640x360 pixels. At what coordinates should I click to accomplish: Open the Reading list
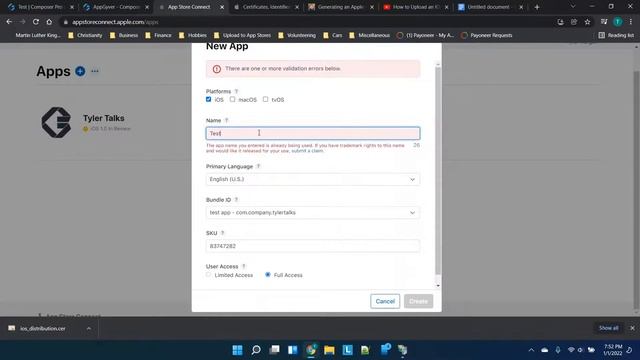(x=616, y=35)
